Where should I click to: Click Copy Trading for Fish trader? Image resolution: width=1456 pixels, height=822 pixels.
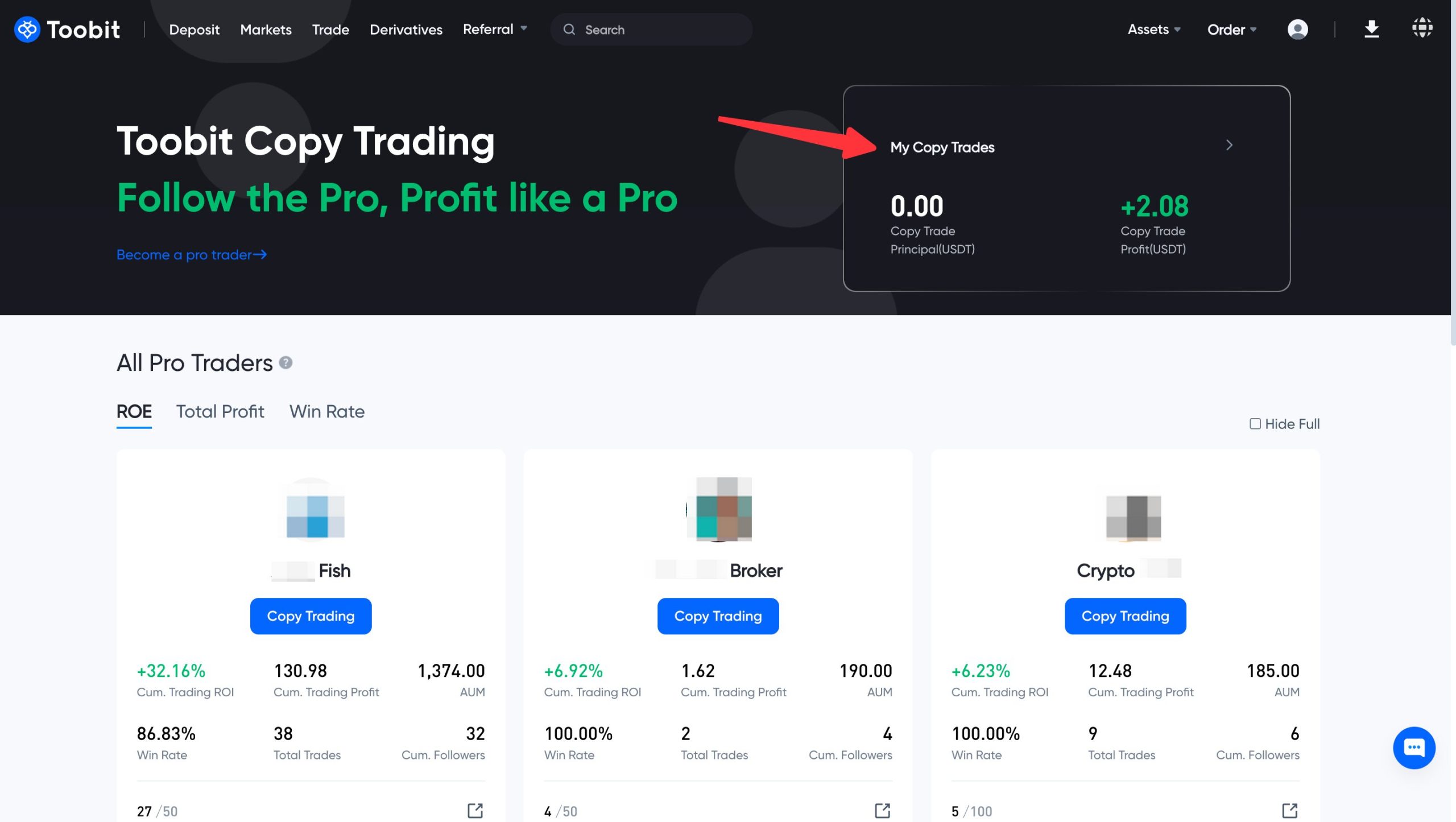point(310,615)
